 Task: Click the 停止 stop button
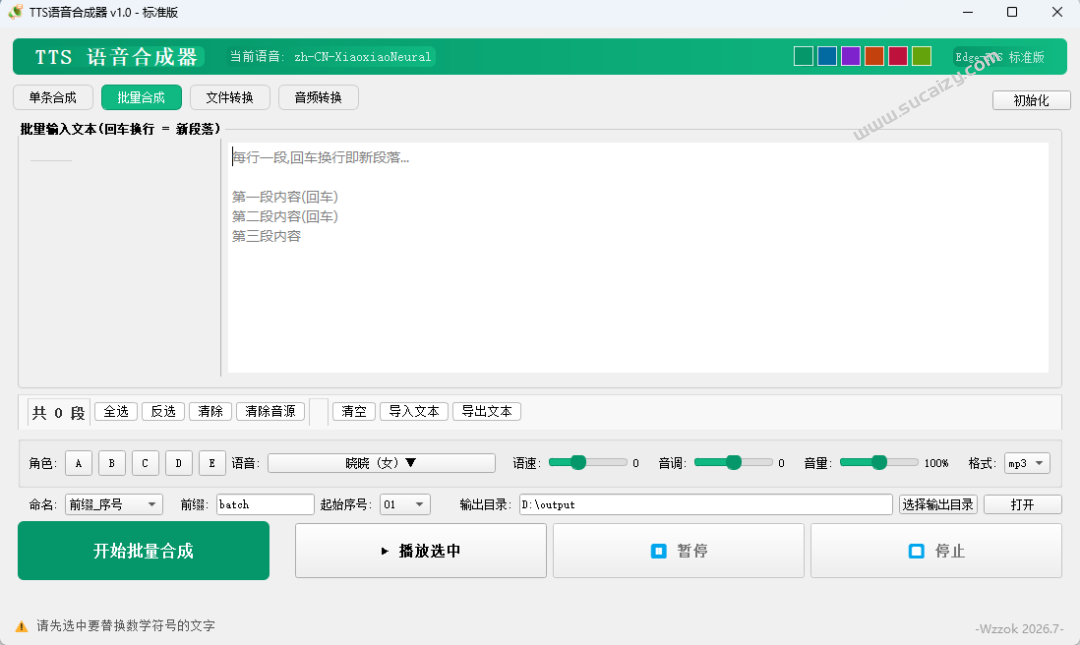[936, 551]
